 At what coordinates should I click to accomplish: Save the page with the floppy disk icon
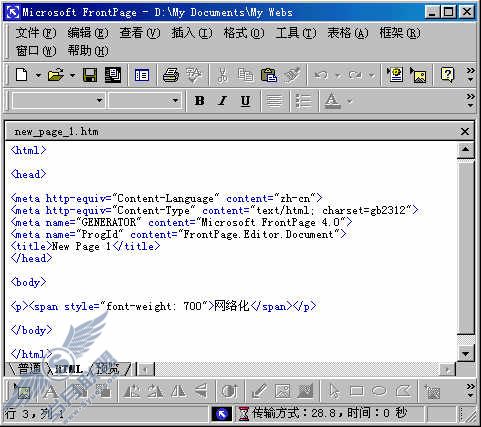[90, 75]
